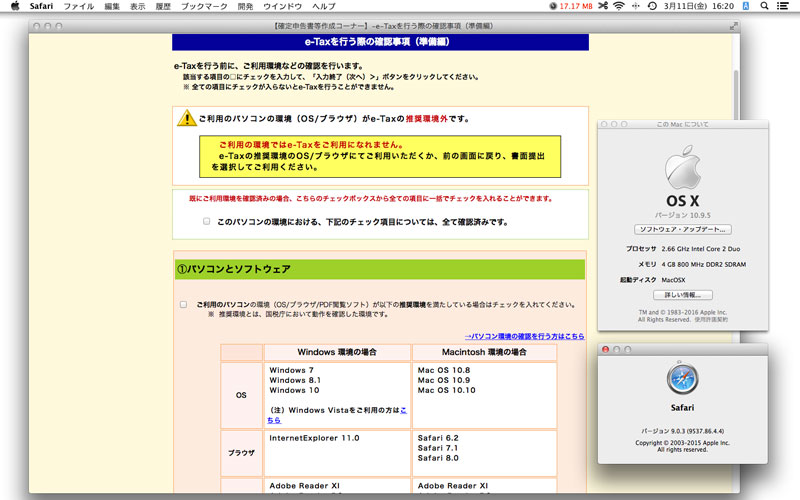Click the Time Machine icon
The image size is (800, 500).
tap(652, 6)
